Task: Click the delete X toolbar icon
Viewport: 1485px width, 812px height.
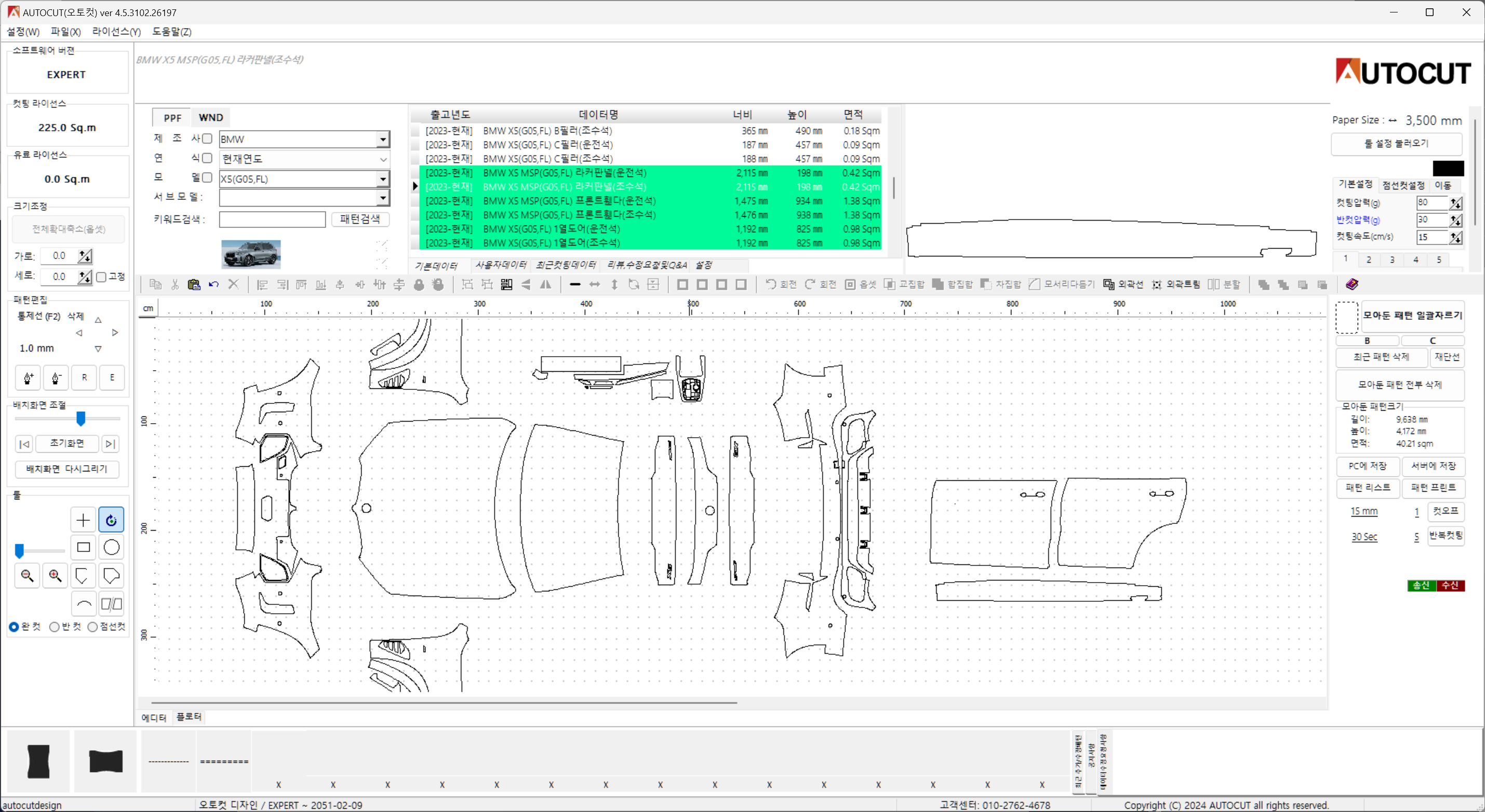Action: point(233,284)
